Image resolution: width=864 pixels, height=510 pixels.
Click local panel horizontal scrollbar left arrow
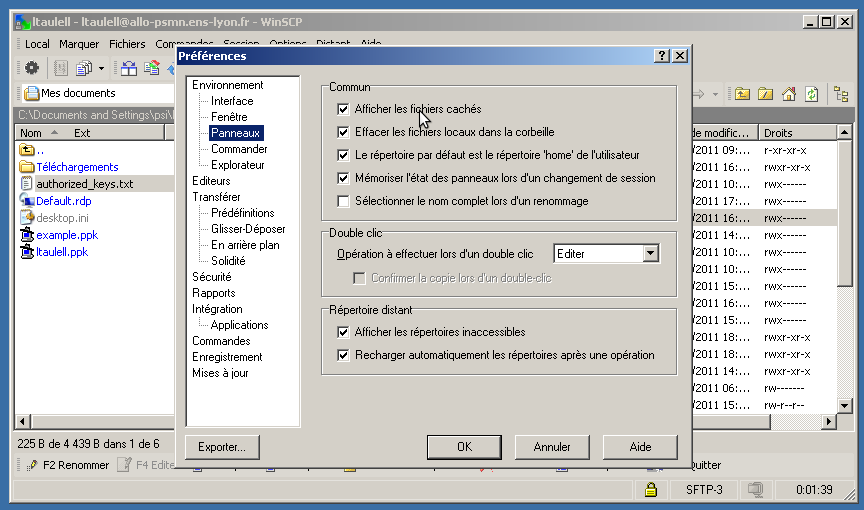22,422
